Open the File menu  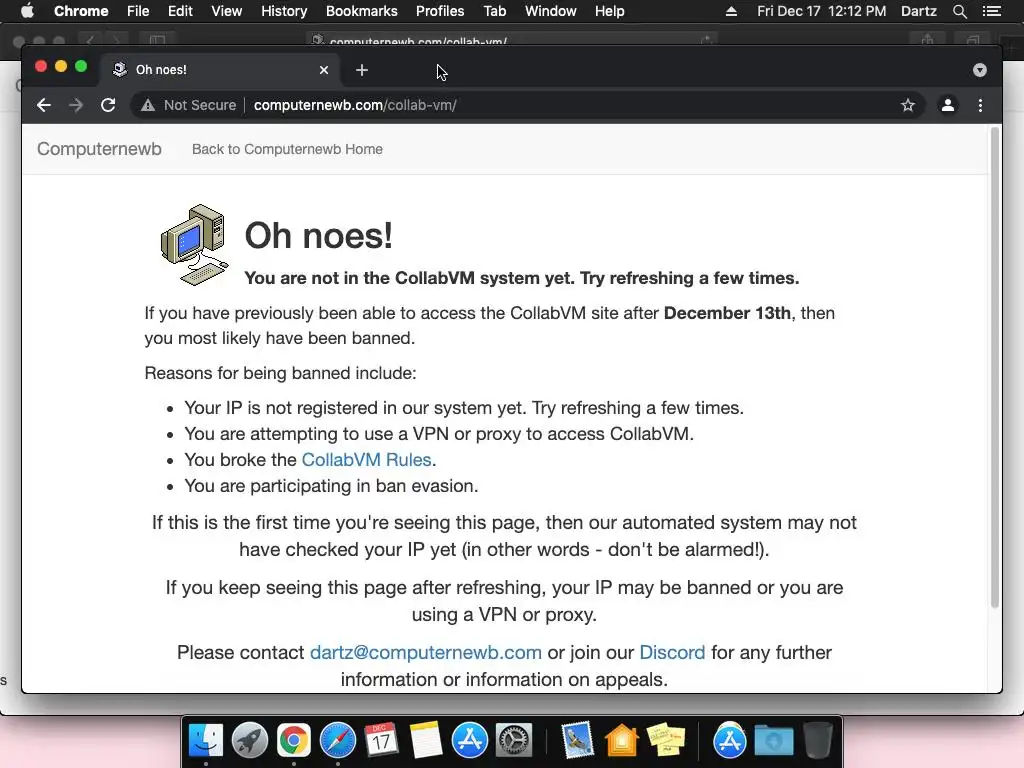click(x=138, y=11)
